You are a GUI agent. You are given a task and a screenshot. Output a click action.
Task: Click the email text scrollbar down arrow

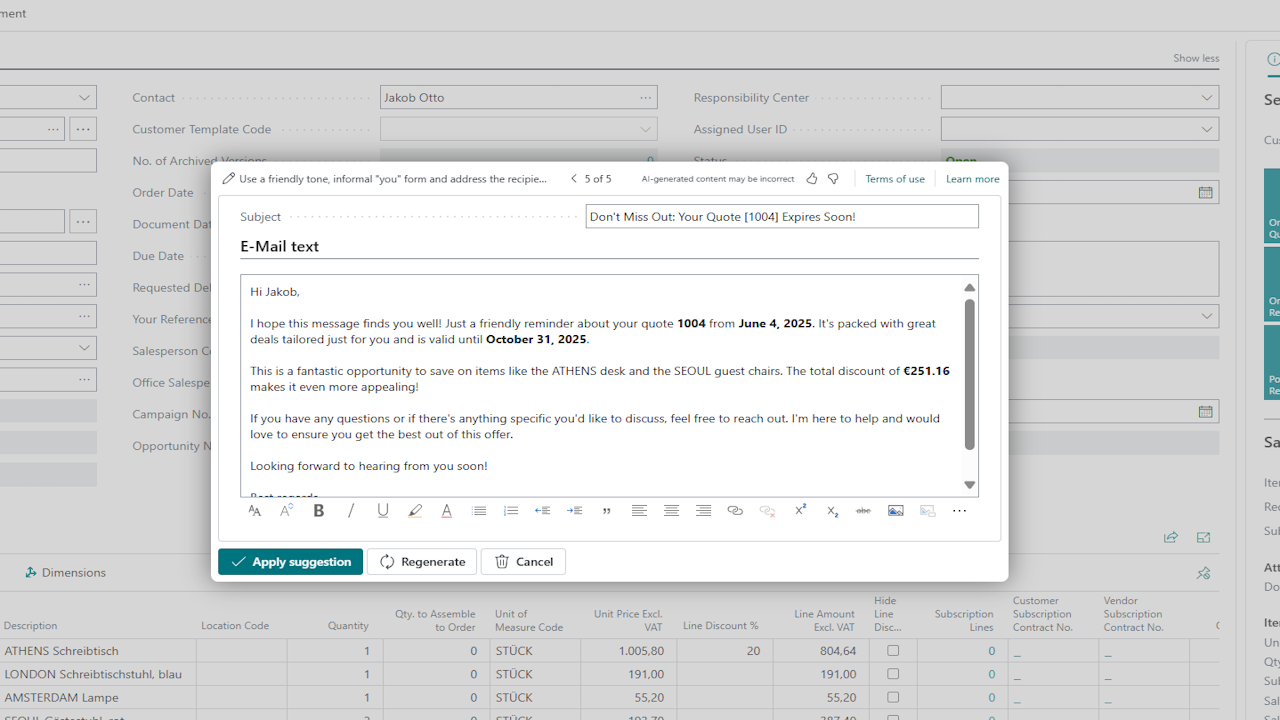pyautogui.click(x=969, y=485)
